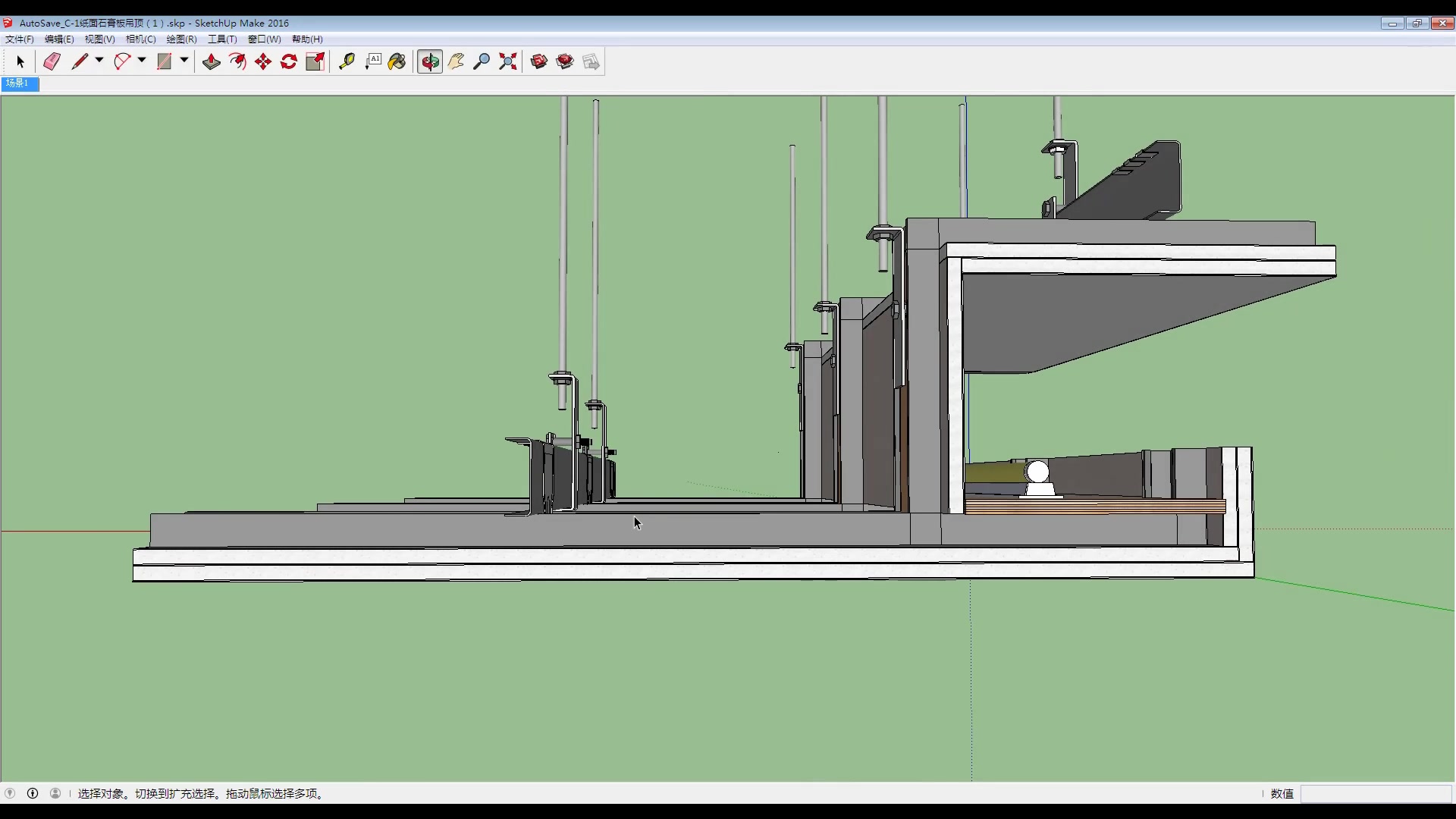Choose the Zoom magnifier tool

[482, 62]
